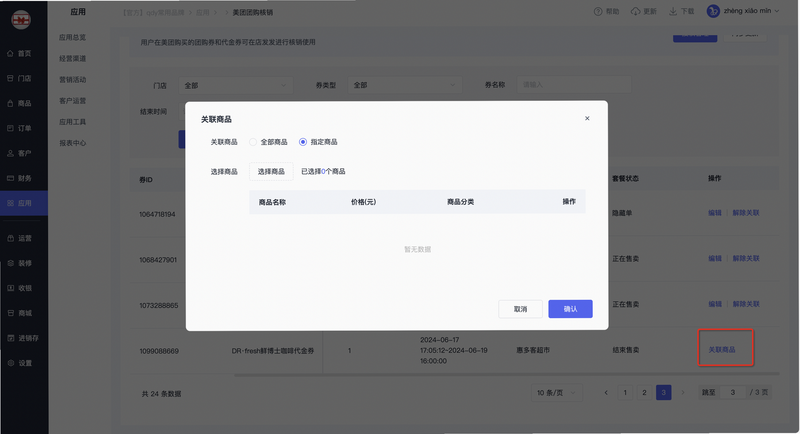
Task: Open 门店 stores in the left sidebar
Action: point(19,79)
